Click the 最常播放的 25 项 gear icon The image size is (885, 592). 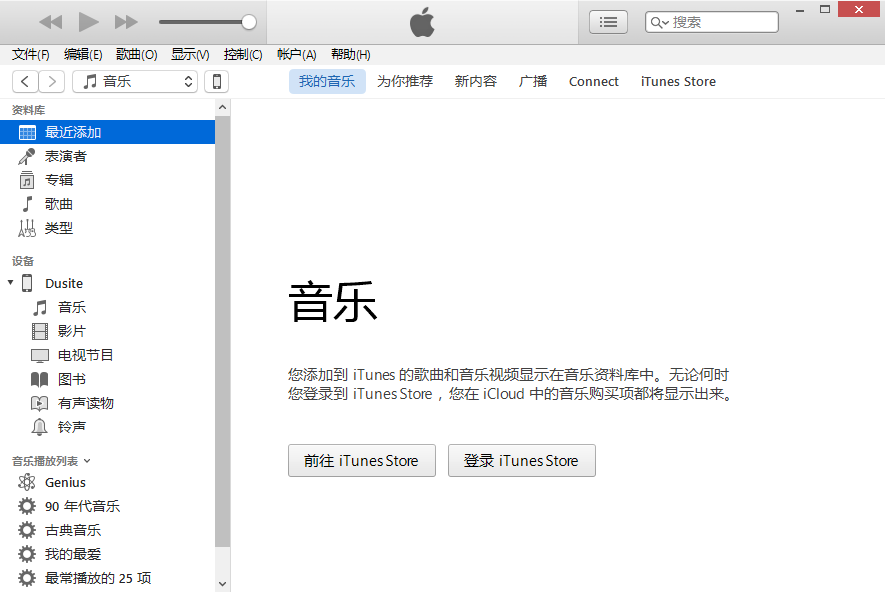27,578
